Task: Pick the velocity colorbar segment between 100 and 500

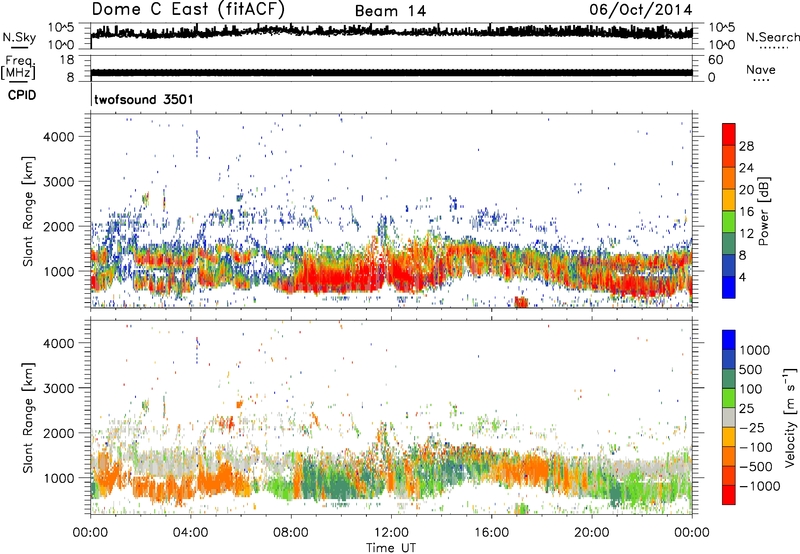Action: 729,379
